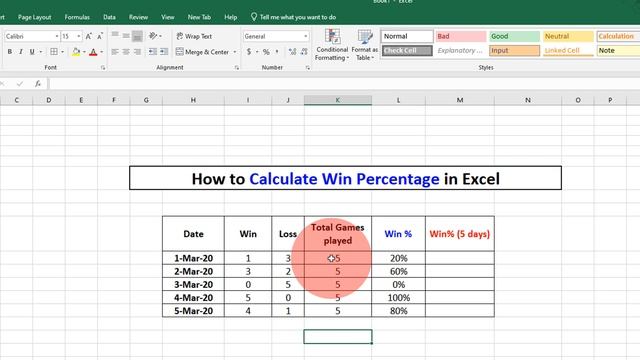Image resolution: width=640 pixels, height=360 pixels.
Task: Select the cell containing 100%
Action: click(x=398, y=298)
